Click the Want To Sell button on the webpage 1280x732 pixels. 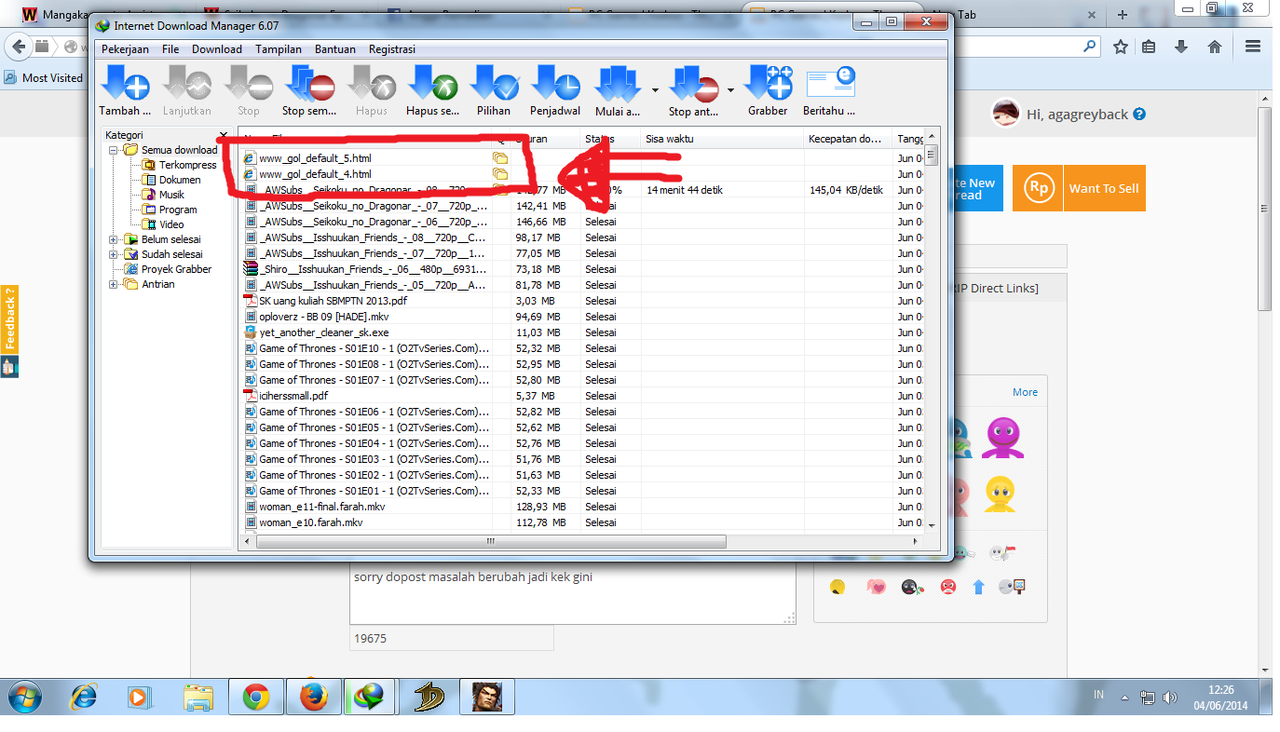pos(1079,188)
